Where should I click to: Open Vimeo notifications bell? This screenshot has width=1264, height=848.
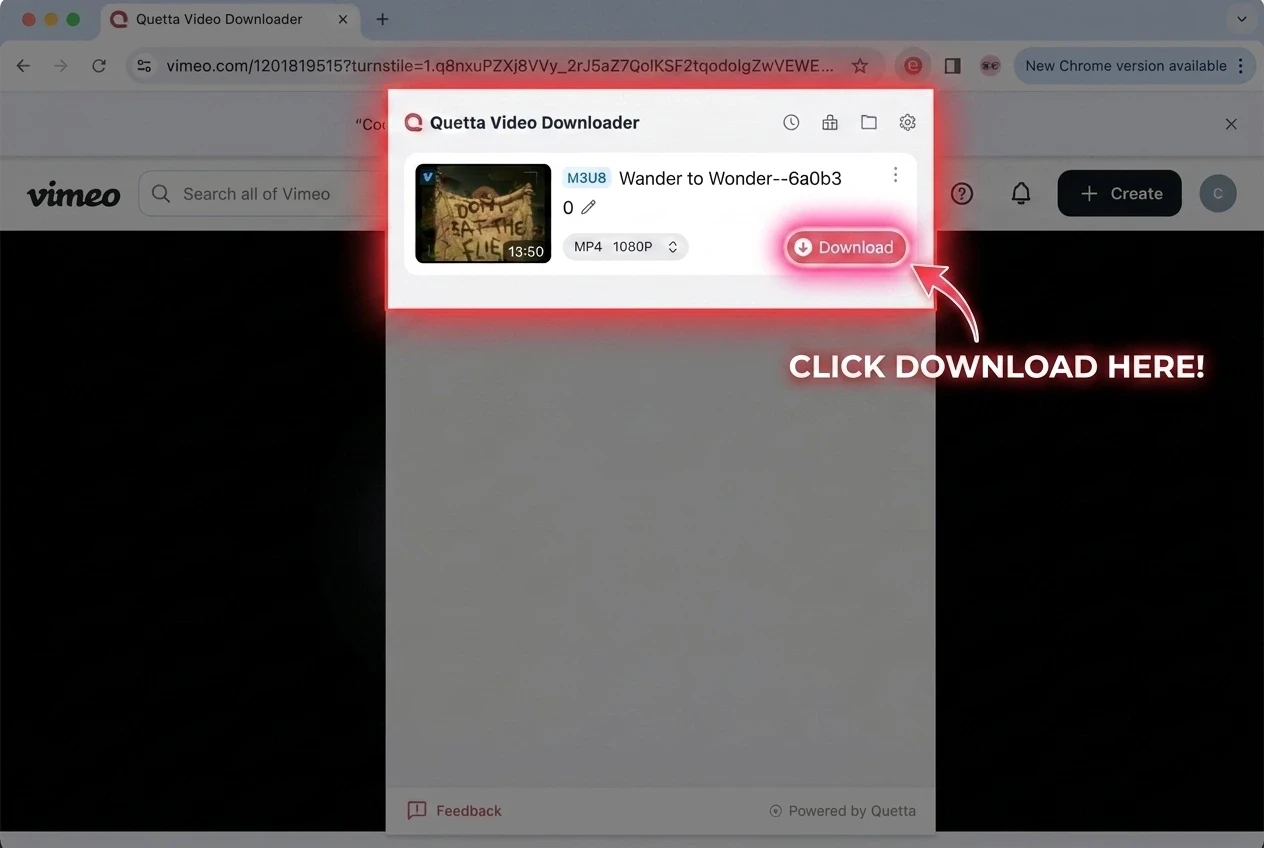[x=1021, y=194]
